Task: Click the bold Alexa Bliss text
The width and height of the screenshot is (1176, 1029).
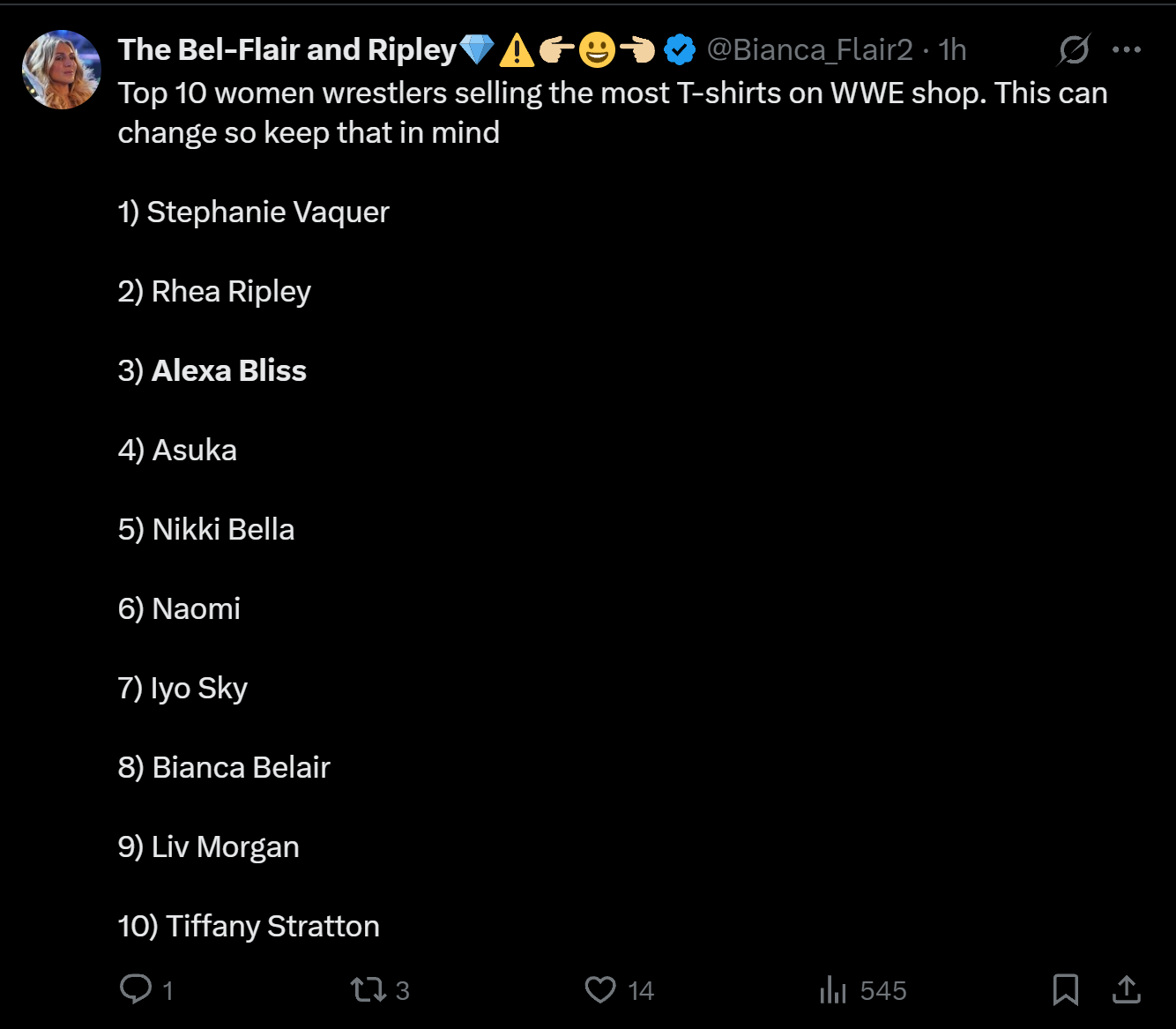Action: point(229,370)
